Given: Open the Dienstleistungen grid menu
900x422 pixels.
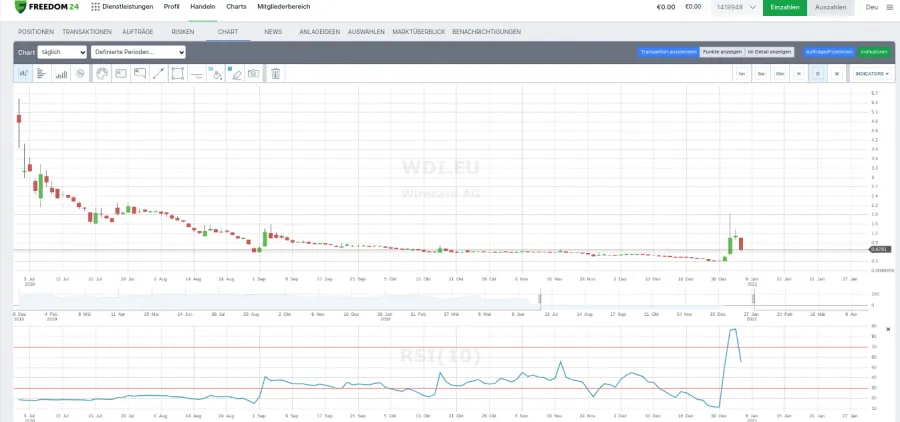Looking at the screenshot, I should 122,7.
